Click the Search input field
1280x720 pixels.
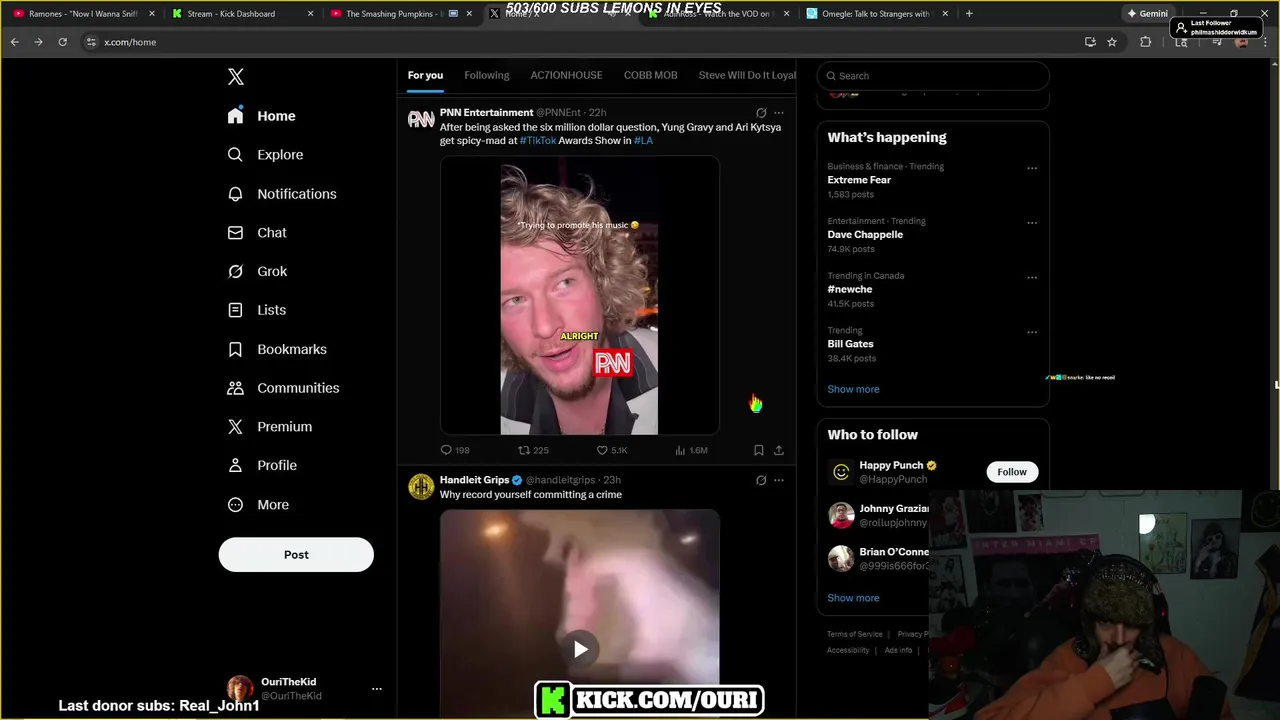tap(933, 76)
